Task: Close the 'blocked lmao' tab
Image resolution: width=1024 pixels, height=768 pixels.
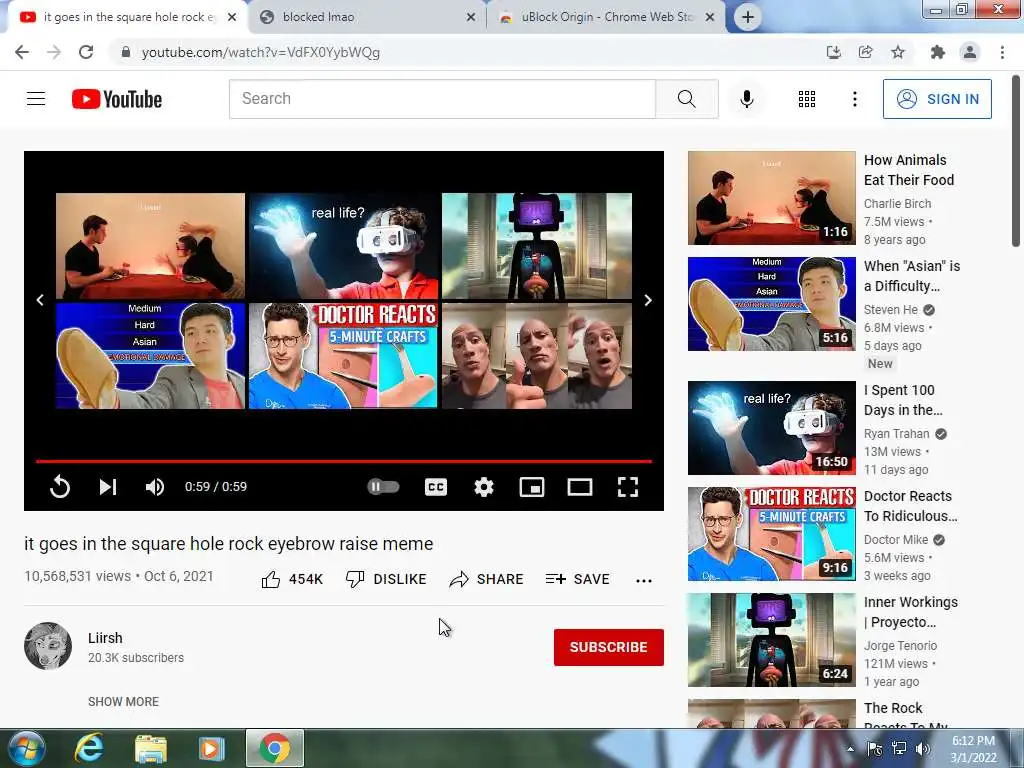Action: (x=471, y=17)
